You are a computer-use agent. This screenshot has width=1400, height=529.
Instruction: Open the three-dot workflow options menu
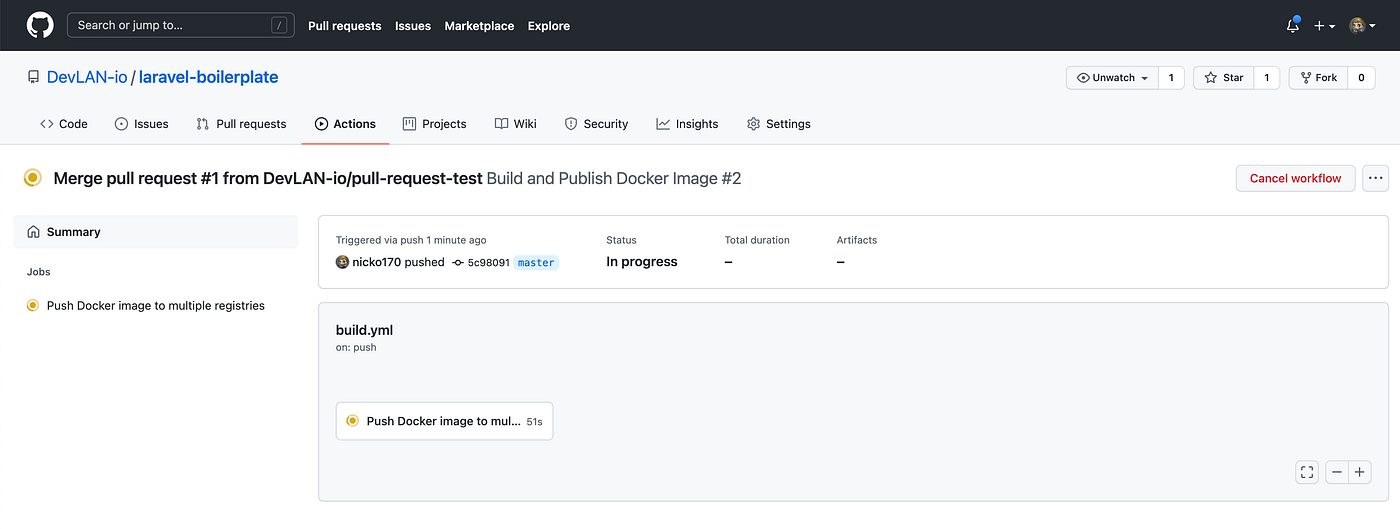click(x=1376, y=178)
